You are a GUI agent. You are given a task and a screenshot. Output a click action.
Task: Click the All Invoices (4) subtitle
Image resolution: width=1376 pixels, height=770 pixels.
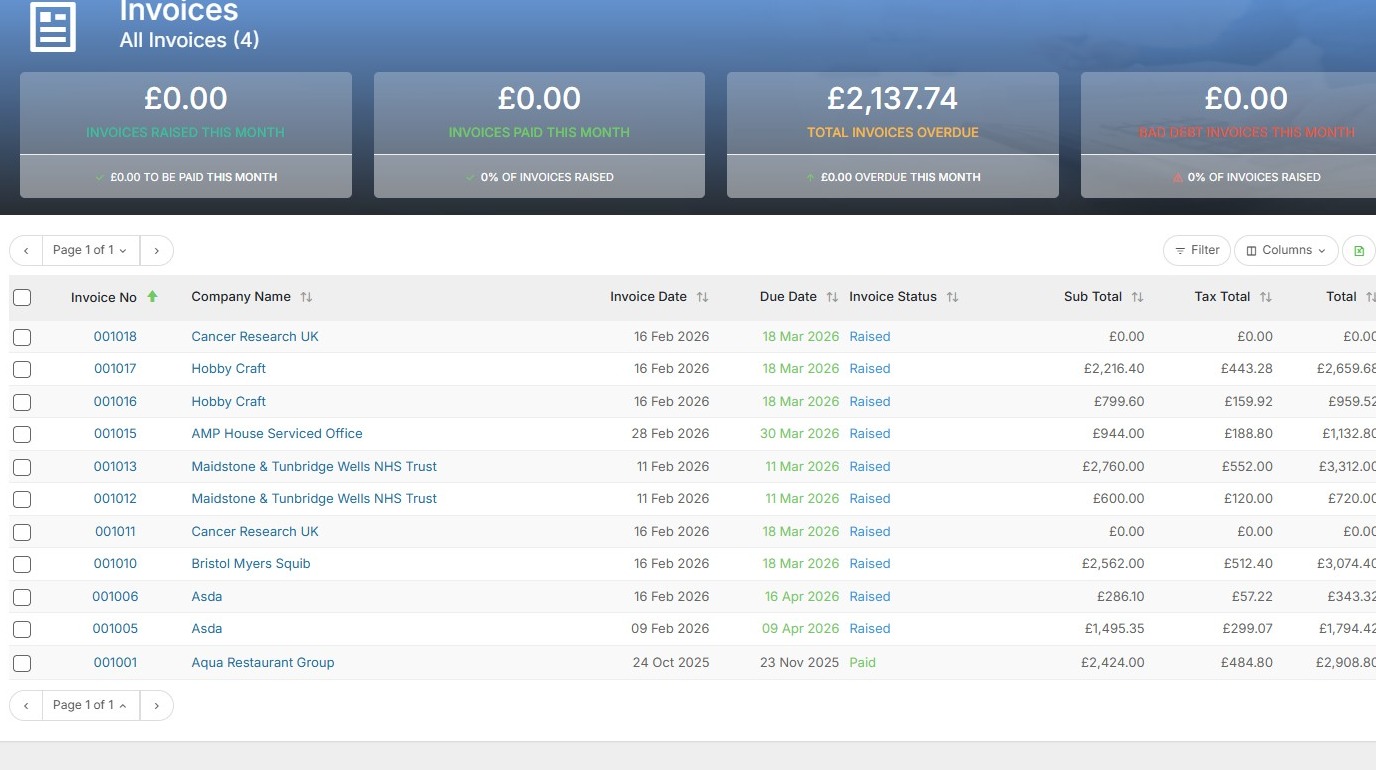[x=190, y=41]
